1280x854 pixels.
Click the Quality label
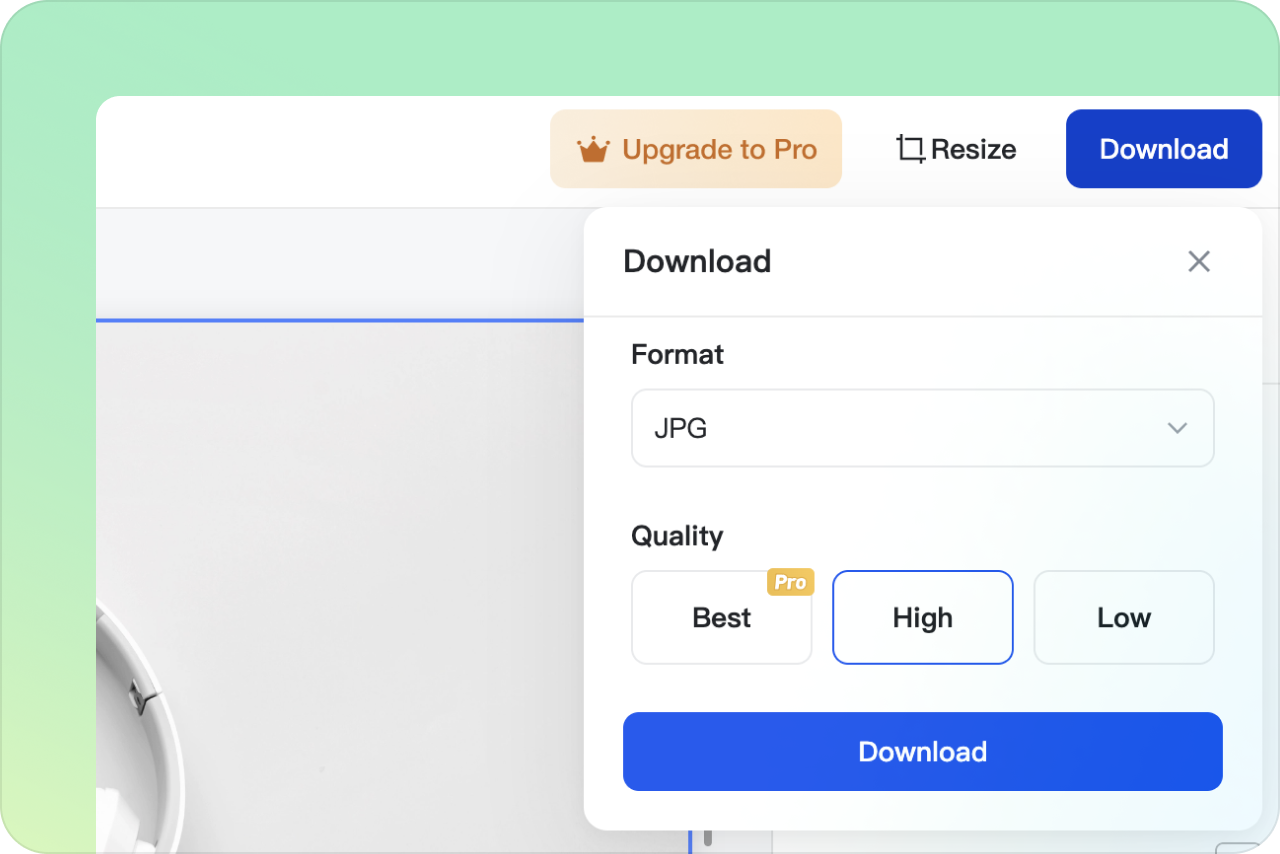click(677, 536)
